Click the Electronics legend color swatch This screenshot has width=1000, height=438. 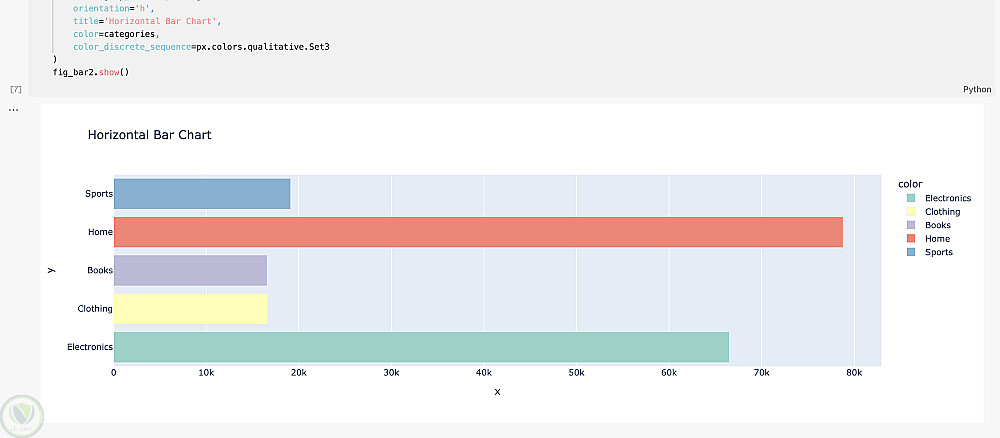[x=911, y=198]
